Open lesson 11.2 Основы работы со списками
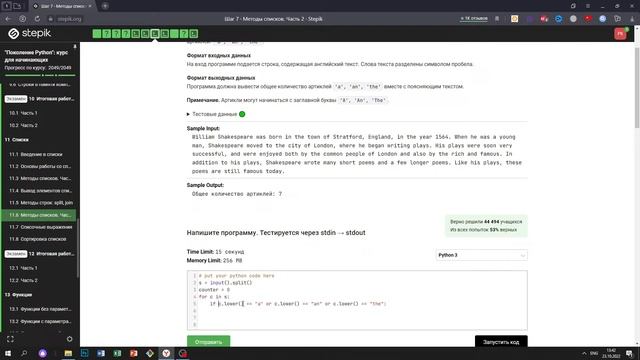This screenshot has height=360, width=640. pyautogui.click(x=40, y=167)
